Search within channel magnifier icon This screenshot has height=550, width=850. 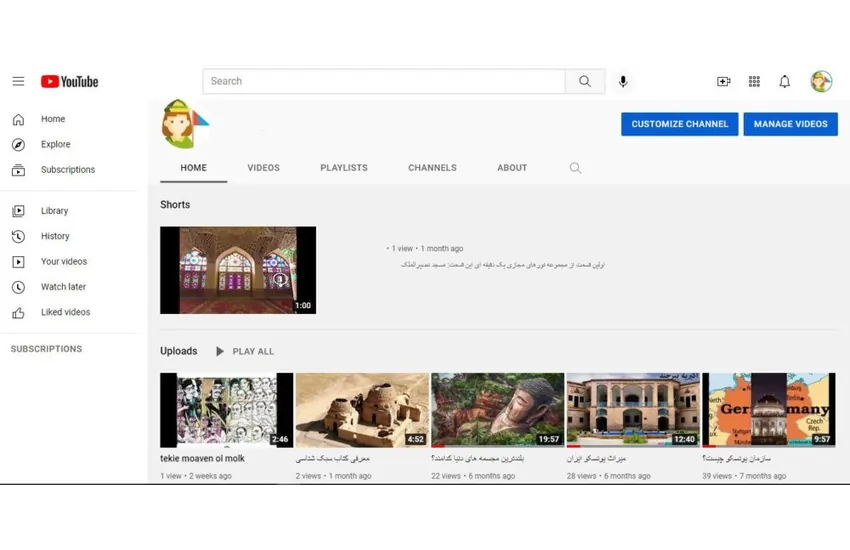[x=575, y=168]
